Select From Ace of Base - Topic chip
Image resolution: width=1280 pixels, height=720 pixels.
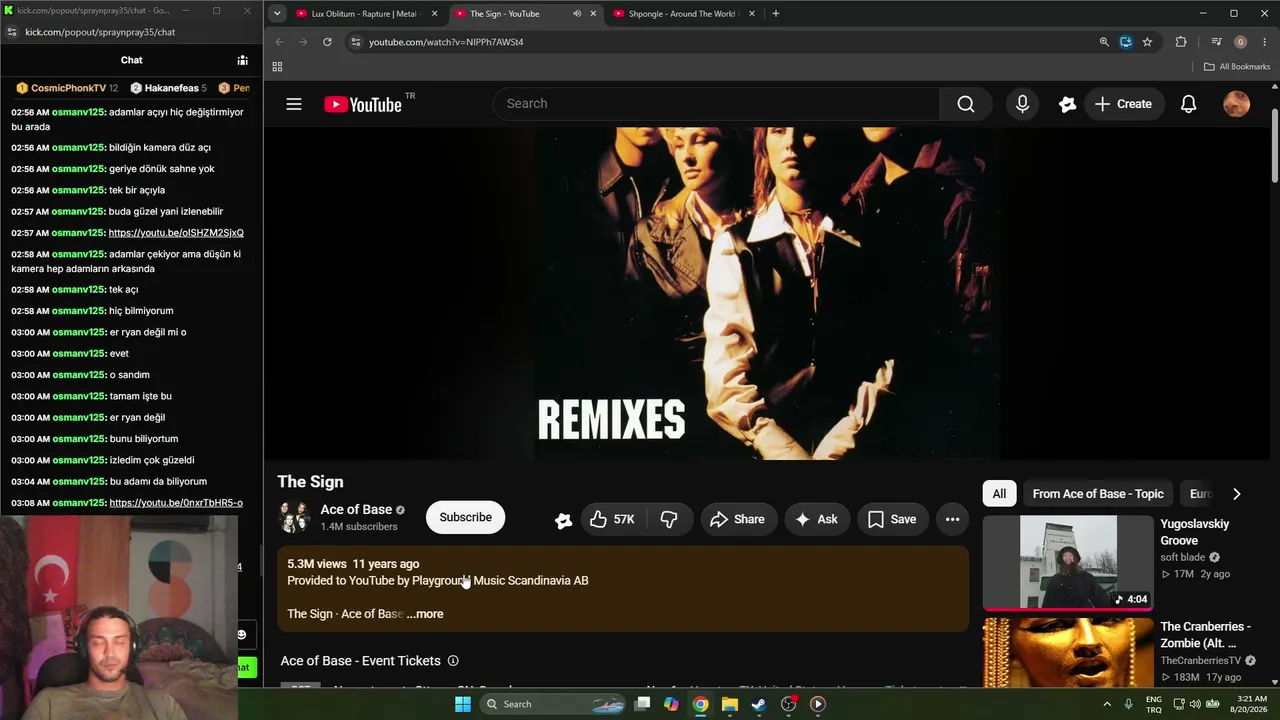coord(1098,494)
